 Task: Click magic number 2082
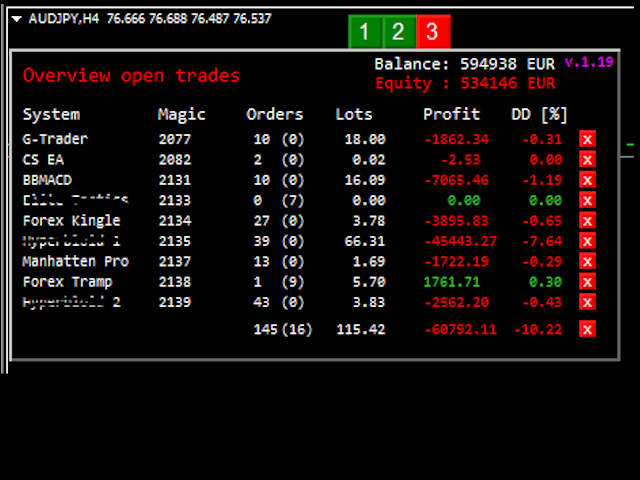pyautogui.click(x=175, y=160)
